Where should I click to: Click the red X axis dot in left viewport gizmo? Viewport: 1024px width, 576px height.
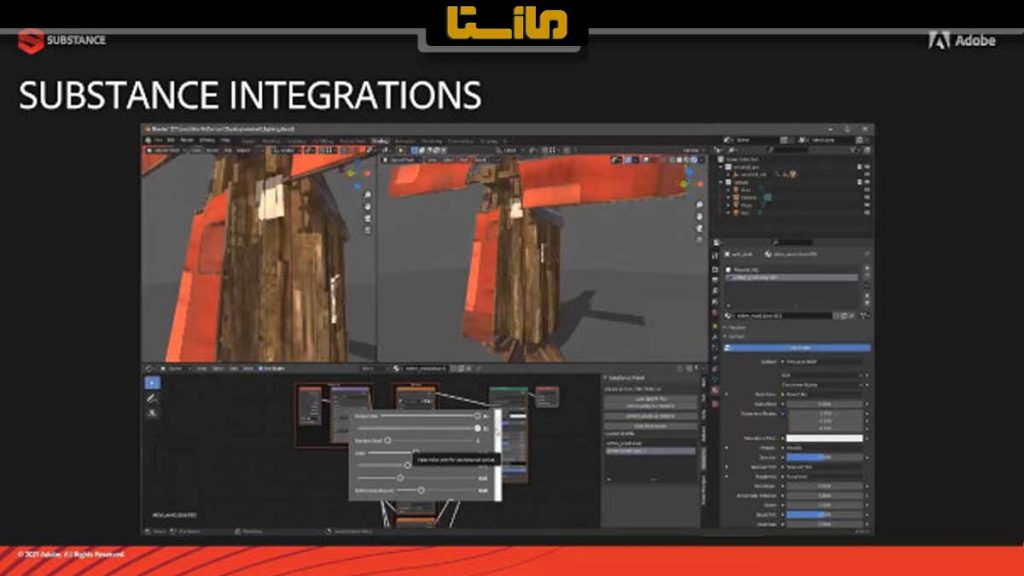tap(368, 174)
